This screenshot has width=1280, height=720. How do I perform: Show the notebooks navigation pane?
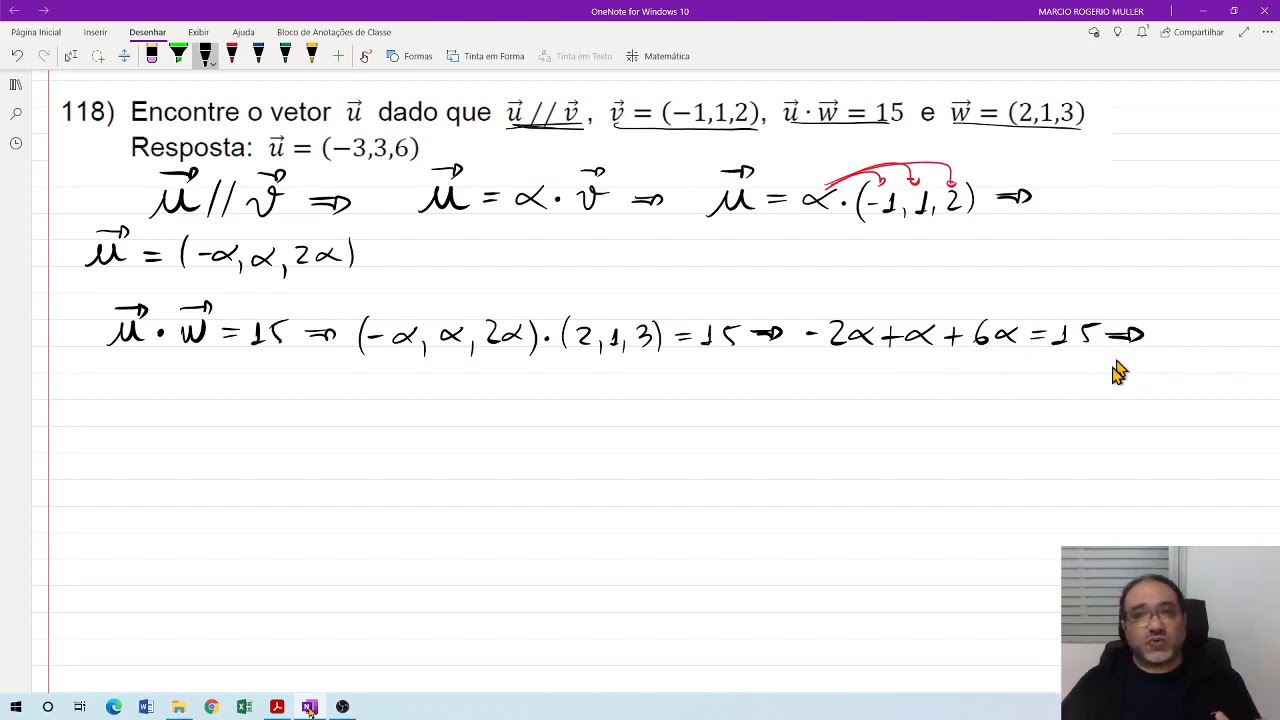[16, 85]
